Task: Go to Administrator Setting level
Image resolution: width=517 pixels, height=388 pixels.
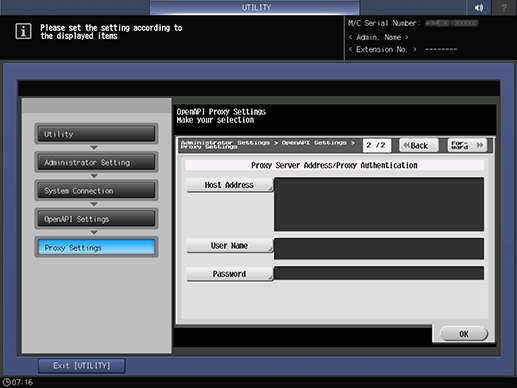Action: 96,162
